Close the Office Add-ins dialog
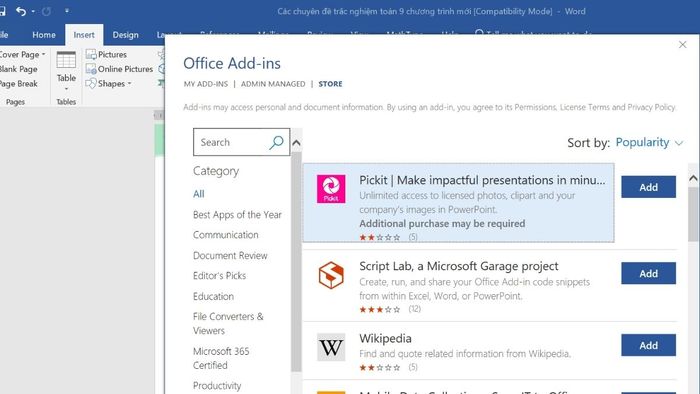 [x=682, y=45]
